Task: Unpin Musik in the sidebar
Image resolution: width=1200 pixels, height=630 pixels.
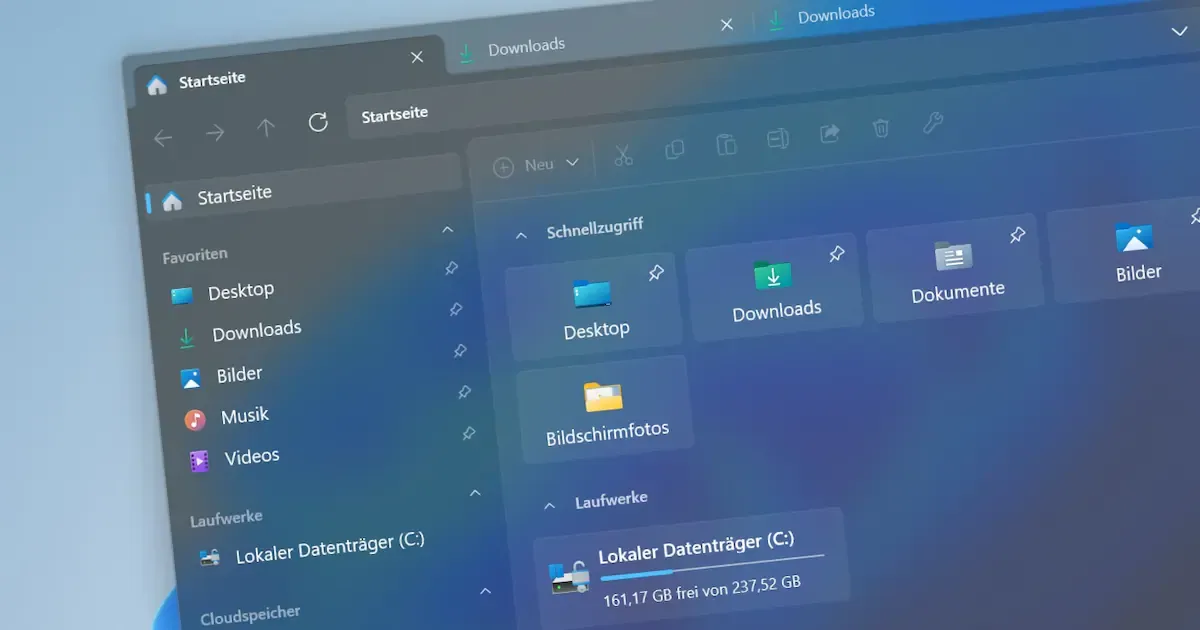Action: (x=464, y=392)
